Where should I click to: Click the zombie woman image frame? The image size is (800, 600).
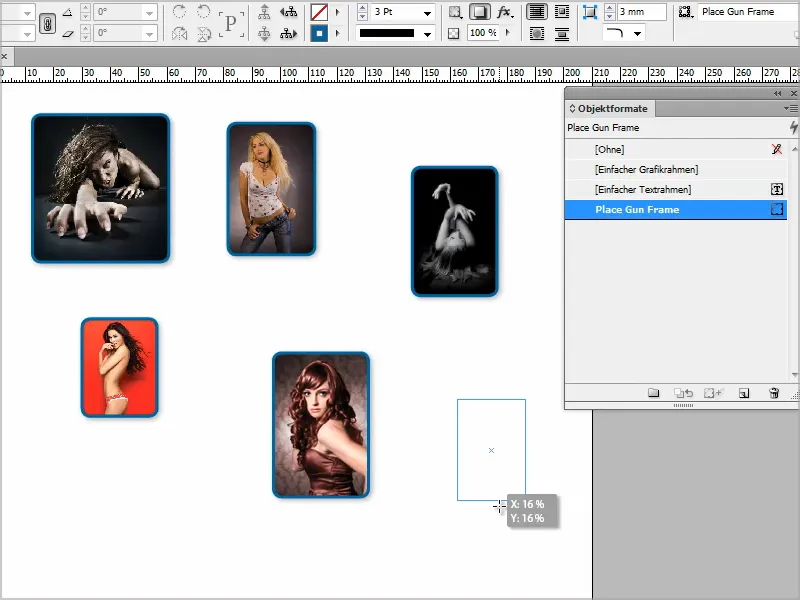(101, 188)
